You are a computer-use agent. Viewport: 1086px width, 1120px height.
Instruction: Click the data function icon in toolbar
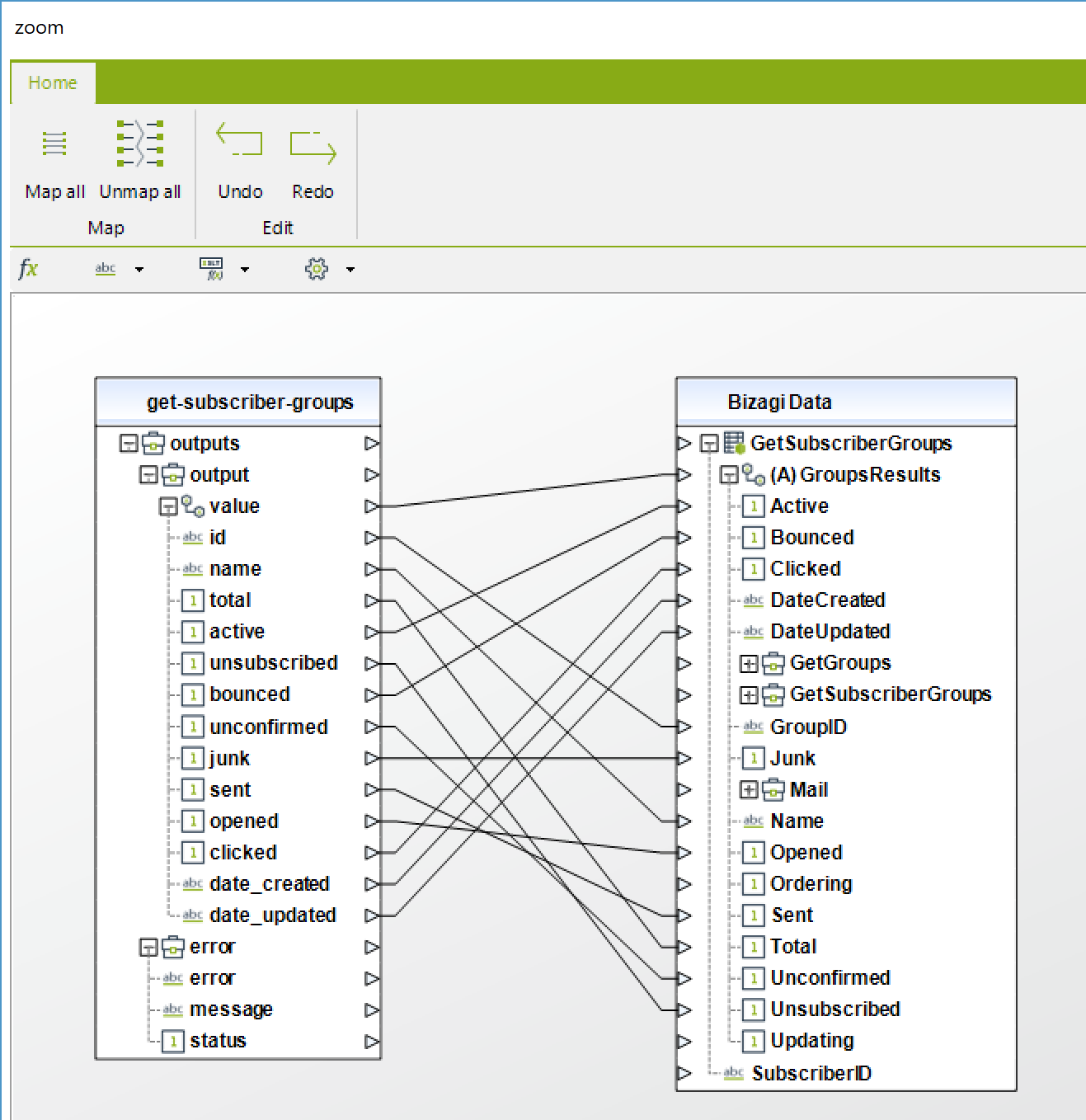coord(212,269)
